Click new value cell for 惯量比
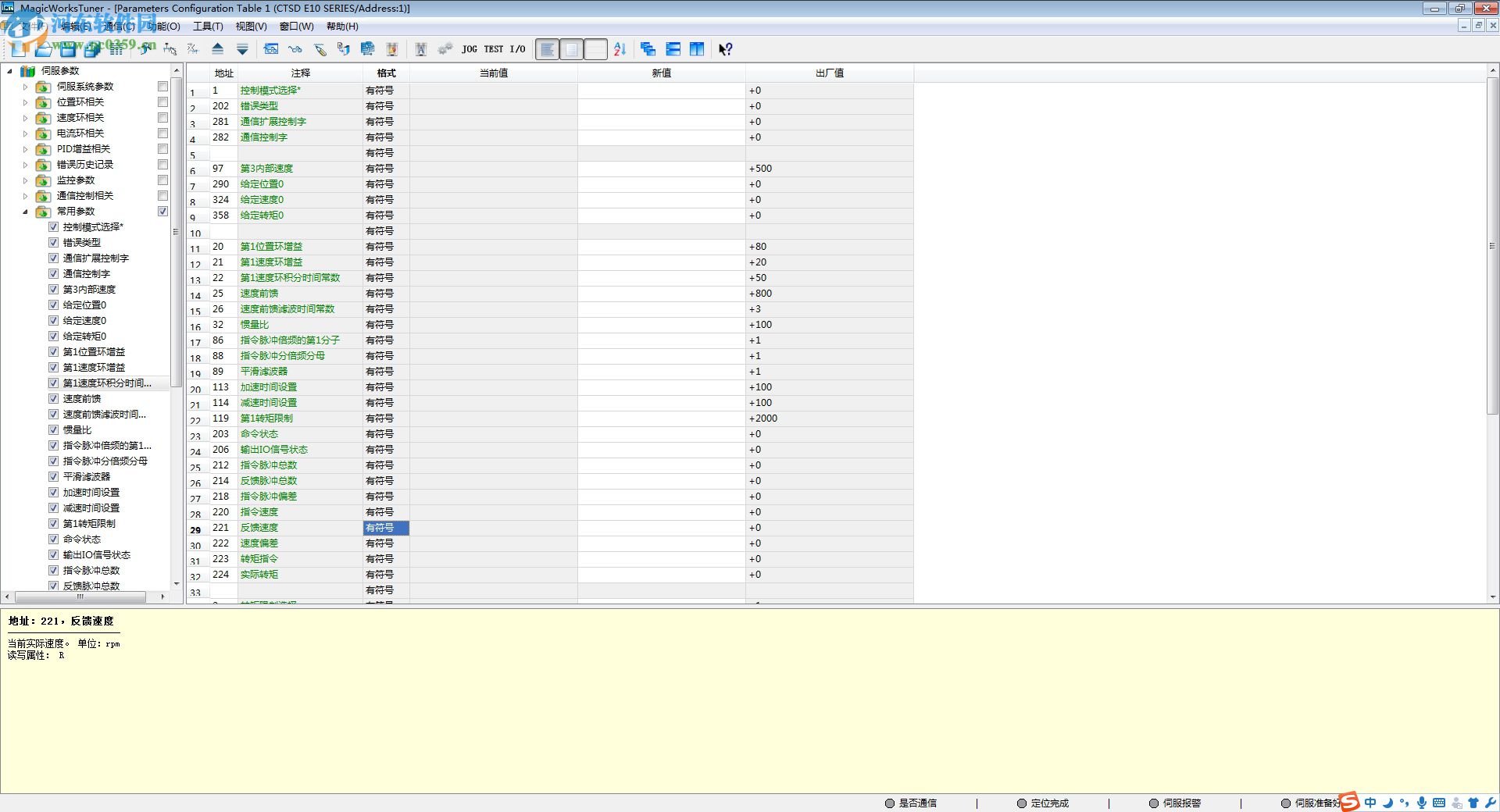Screen dimensions: 1500x812 (x=661, y=325)
